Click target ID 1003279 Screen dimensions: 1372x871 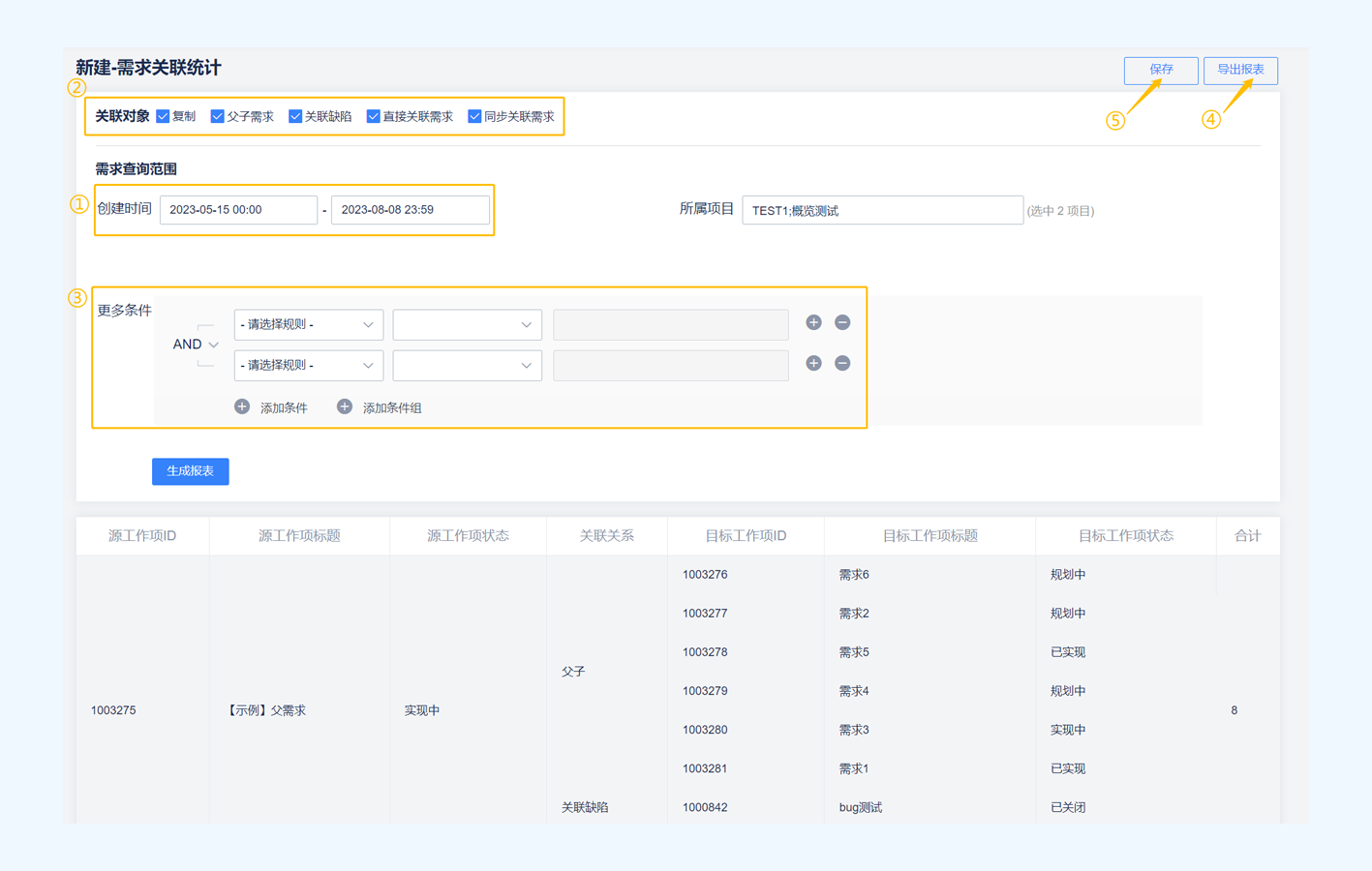(705, 691)
